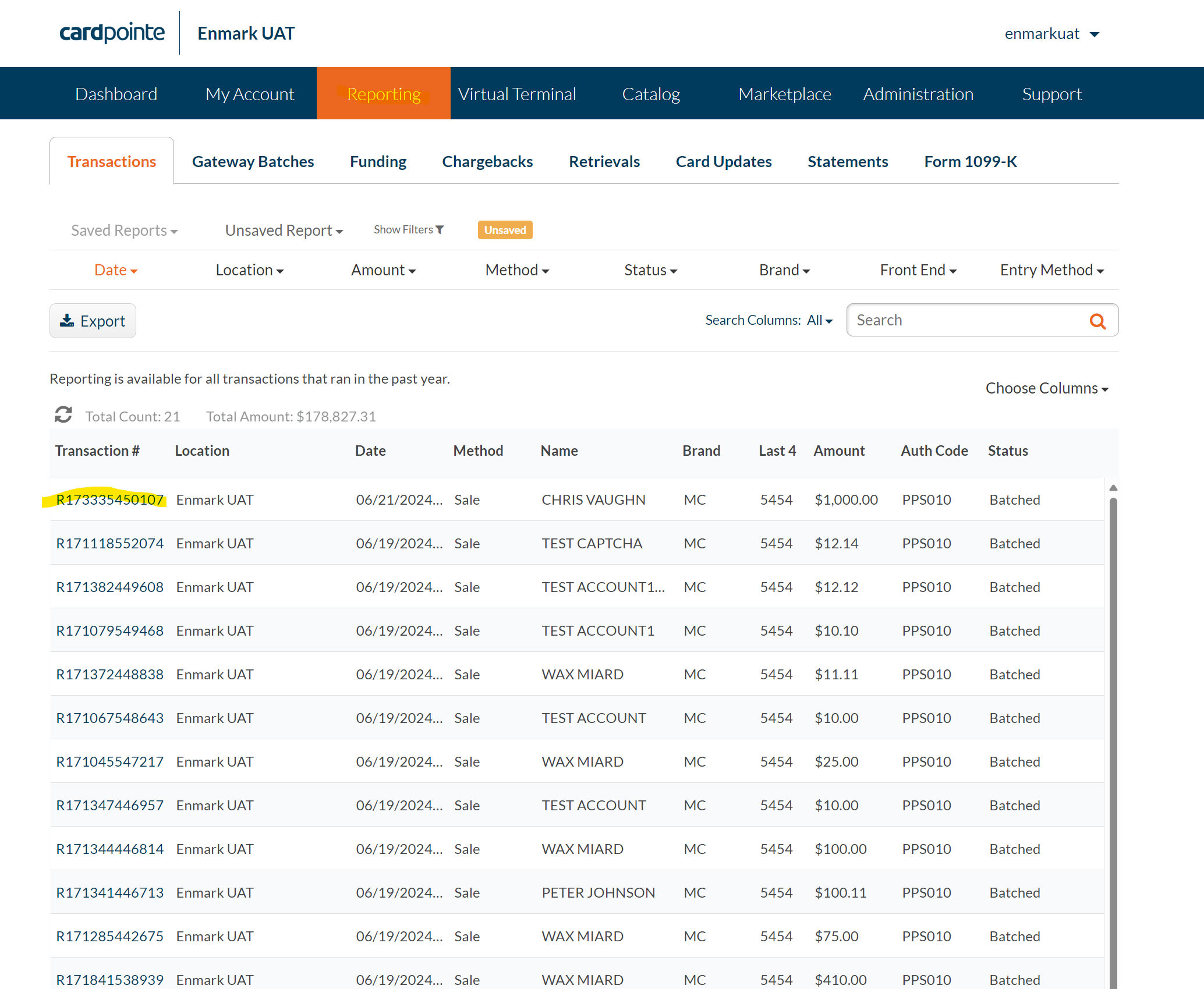Open the Funding tab
1204x989 pixels.
click(378, 161)
